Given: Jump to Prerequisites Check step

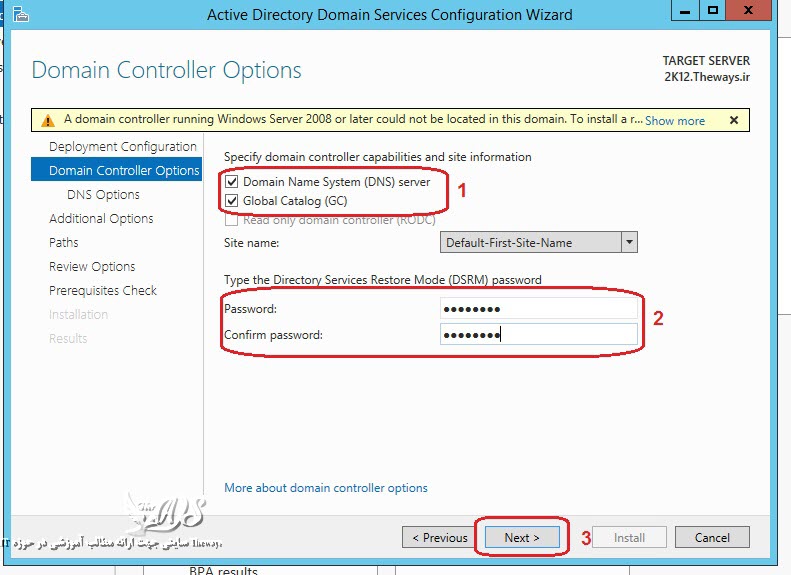Looking at the screenshot, I should pos(103,291).
